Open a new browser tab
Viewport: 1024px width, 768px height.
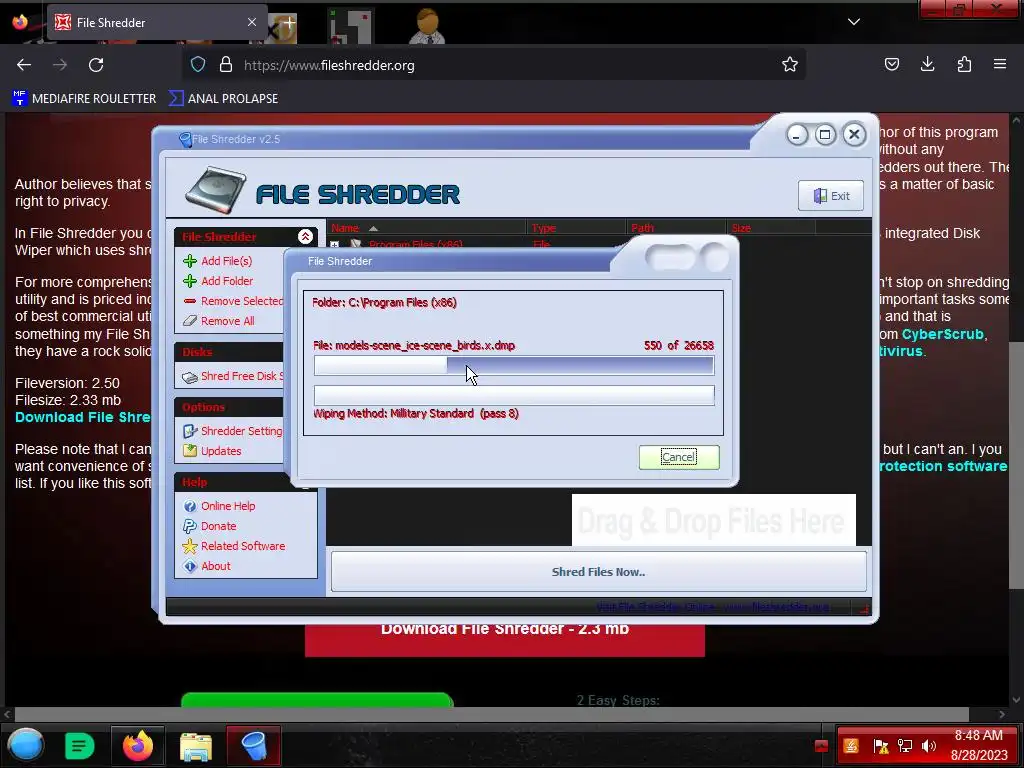(289, 22)
